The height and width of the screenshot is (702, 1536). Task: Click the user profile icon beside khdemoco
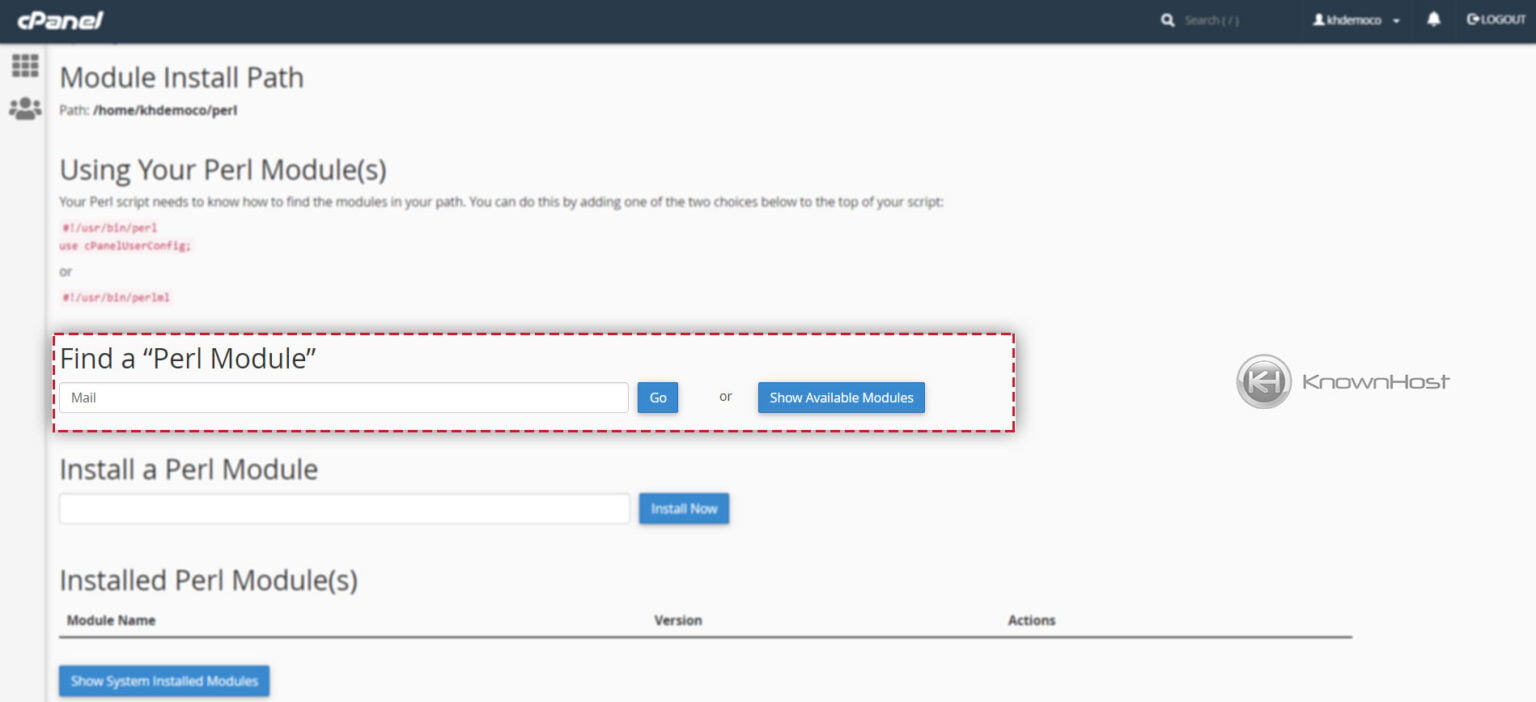[1318, 20]
